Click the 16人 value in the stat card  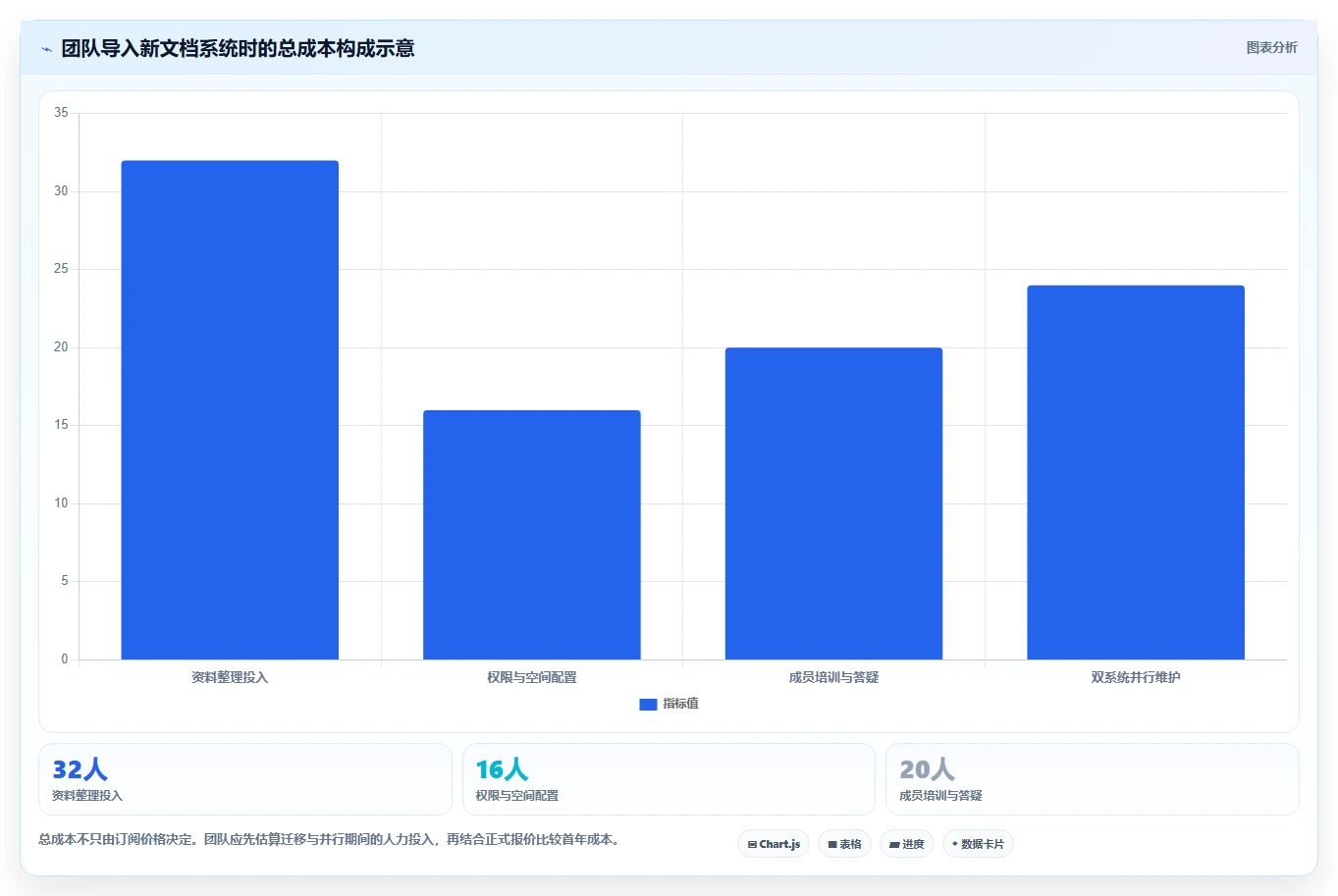pos(503,769)
